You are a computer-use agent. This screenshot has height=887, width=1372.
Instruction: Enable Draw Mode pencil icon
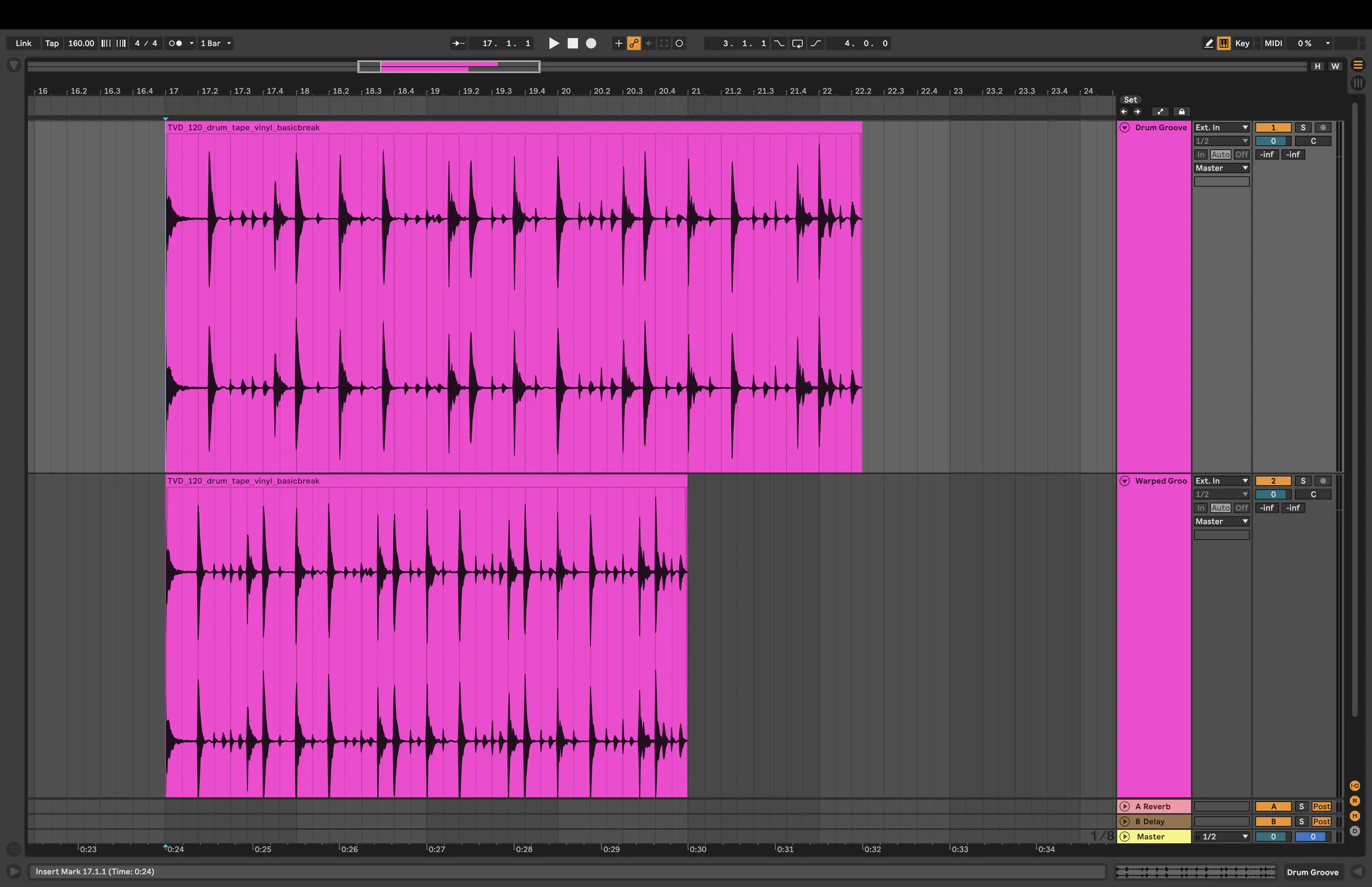click(x=1208, y=43)
